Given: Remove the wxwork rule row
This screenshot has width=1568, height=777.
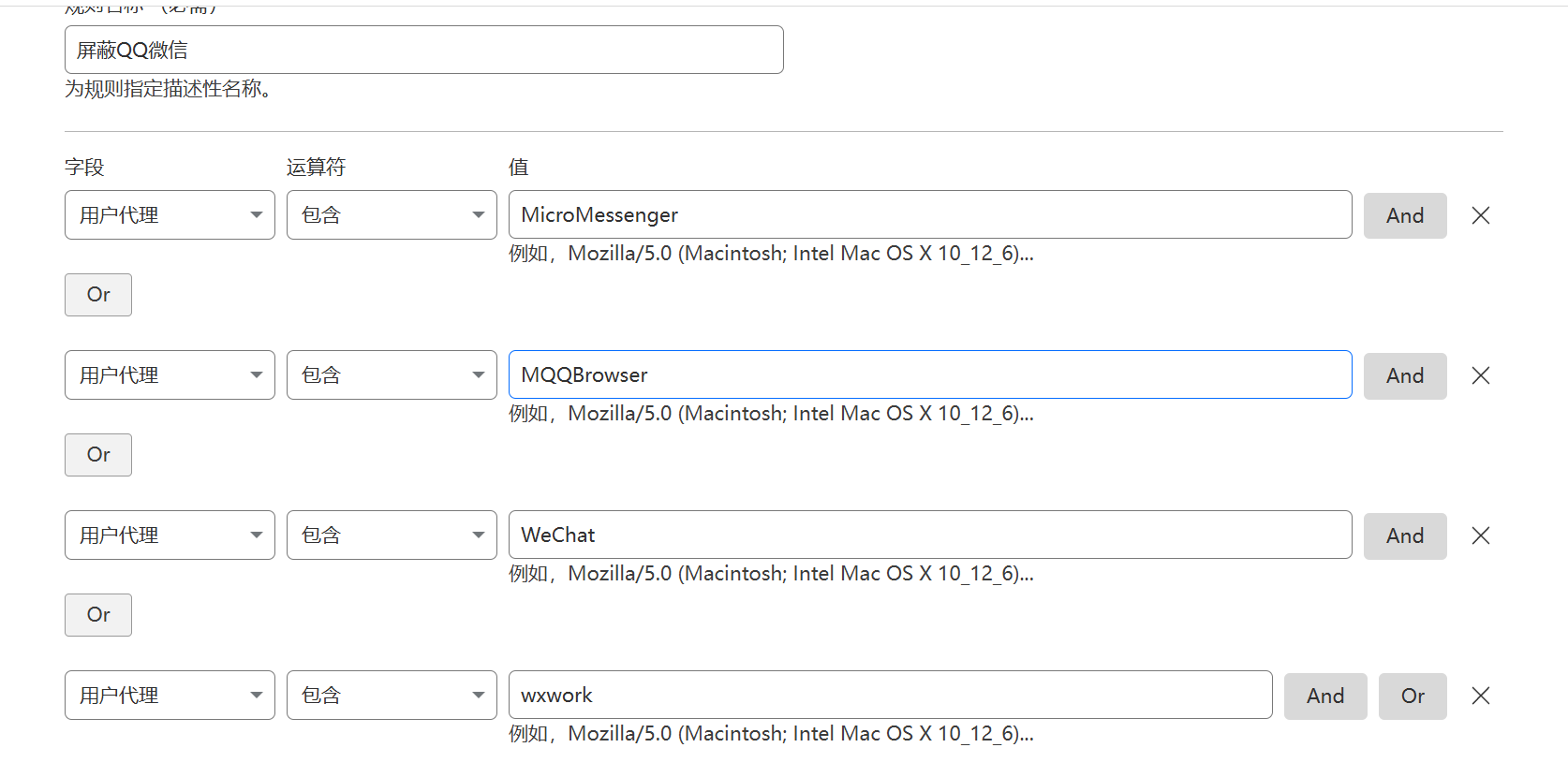Looking at the screenshot, I should pyautogui.click(x=1480, y=696).
